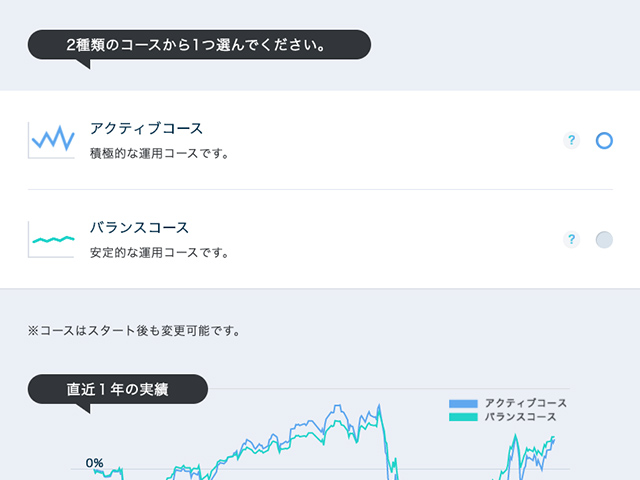640x480 pixels.
Task: Click the アクティブコース title in the course list
Action: point(146,128)
